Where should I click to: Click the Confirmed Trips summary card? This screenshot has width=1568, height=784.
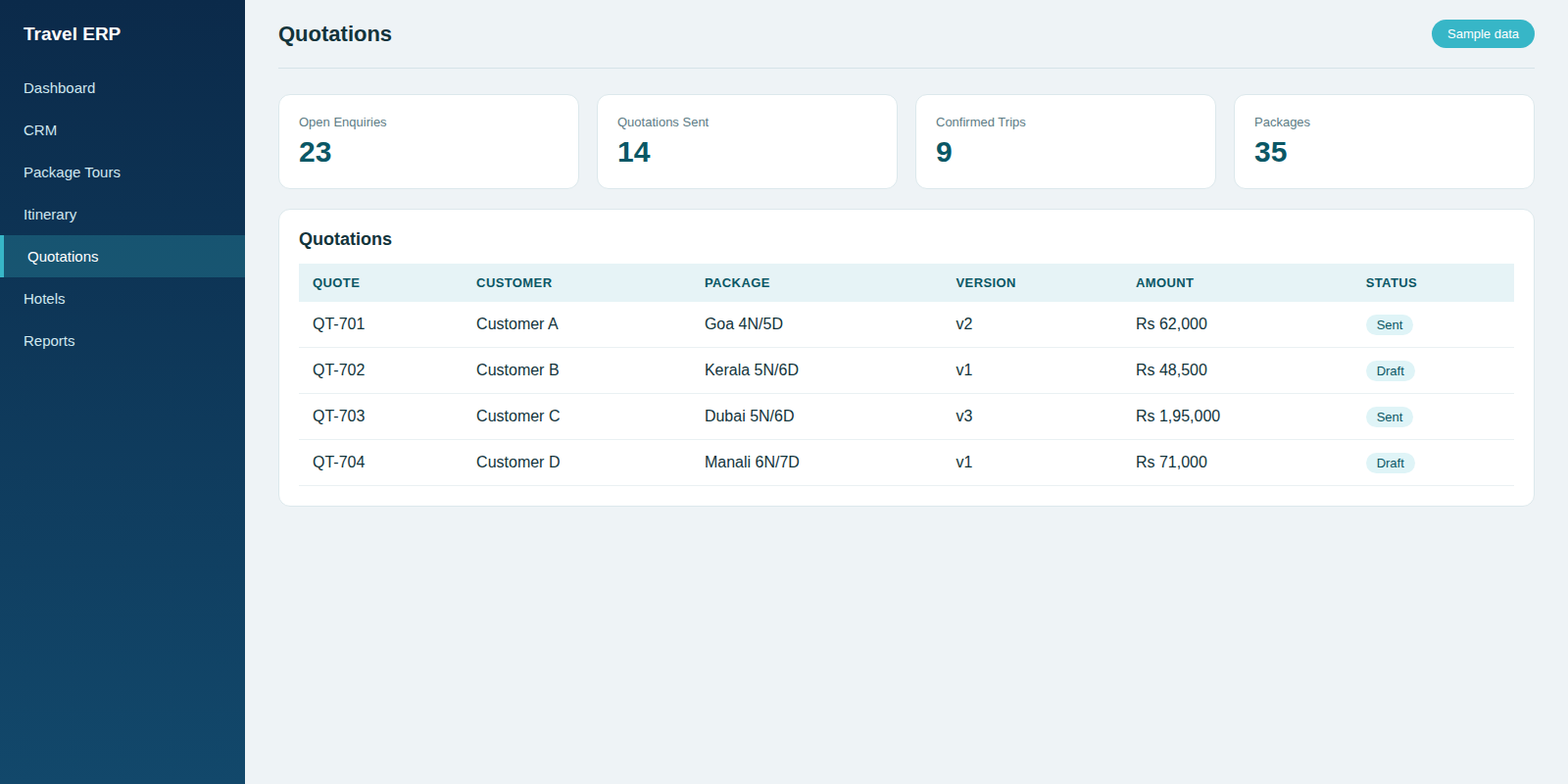click(x=1066, y=142)
